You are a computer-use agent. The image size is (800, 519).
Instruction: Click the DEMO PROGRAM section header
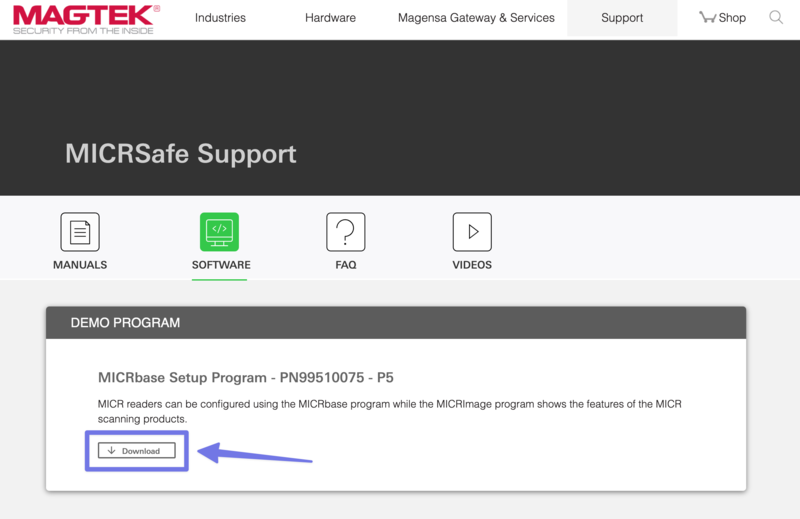(125, 323)
